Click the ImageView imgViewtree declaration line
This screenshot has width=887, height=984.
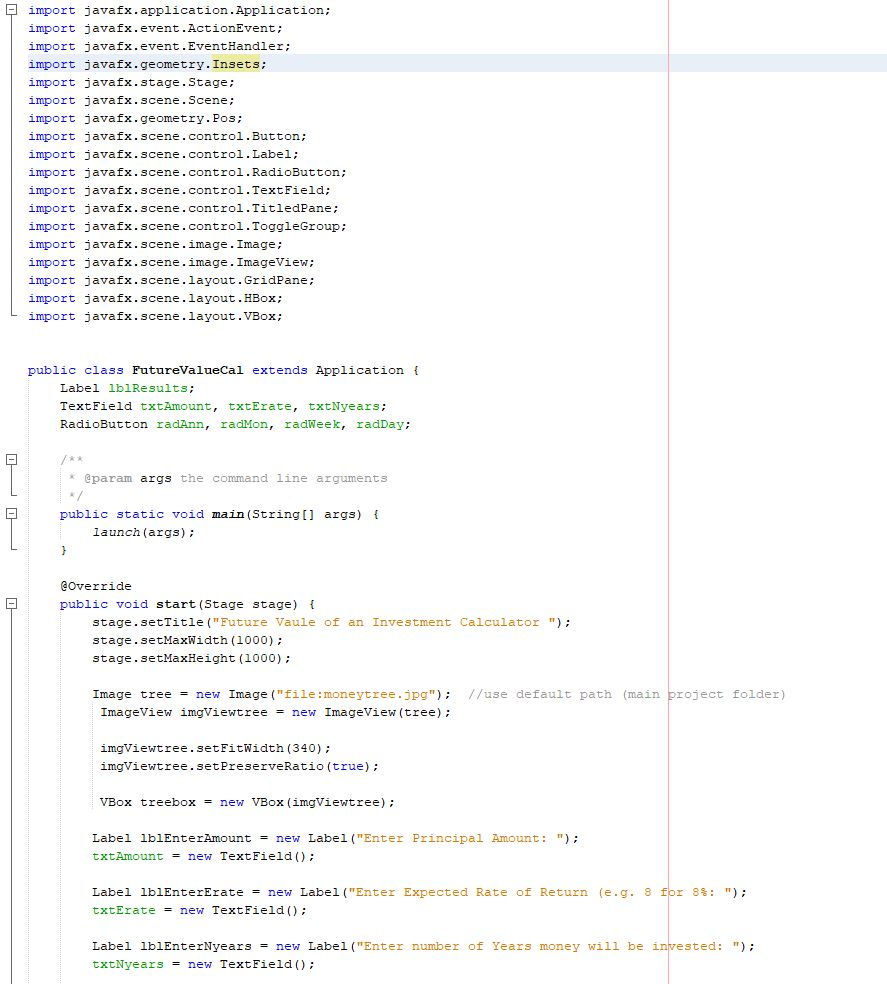(276, 712)
